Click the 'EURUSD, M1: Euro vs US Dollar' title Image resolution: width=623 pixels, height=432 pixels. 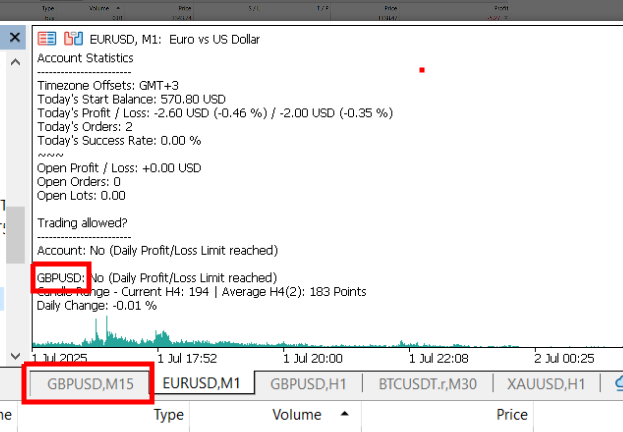pos(175,39)
